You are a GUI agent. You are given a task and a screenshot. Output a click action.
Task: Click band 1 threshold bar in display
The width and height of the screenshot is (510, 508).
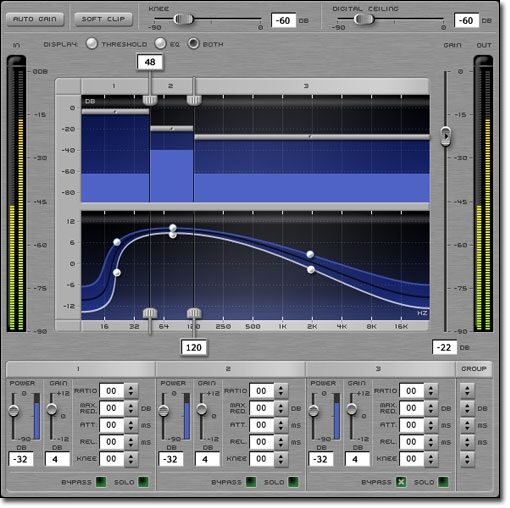[115, 112]
